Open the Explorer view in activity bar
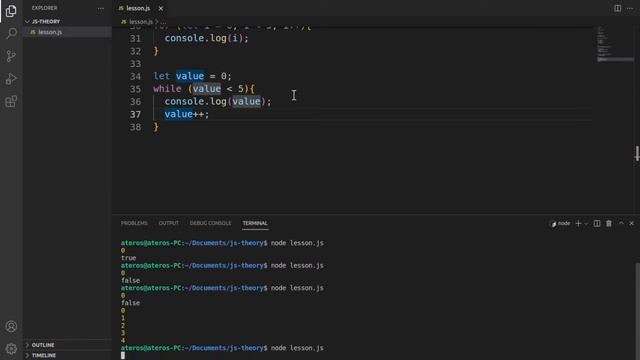Image resolution: width=640 pixels, height=360 pixels. pyautogui.click(x=11, y=11)
